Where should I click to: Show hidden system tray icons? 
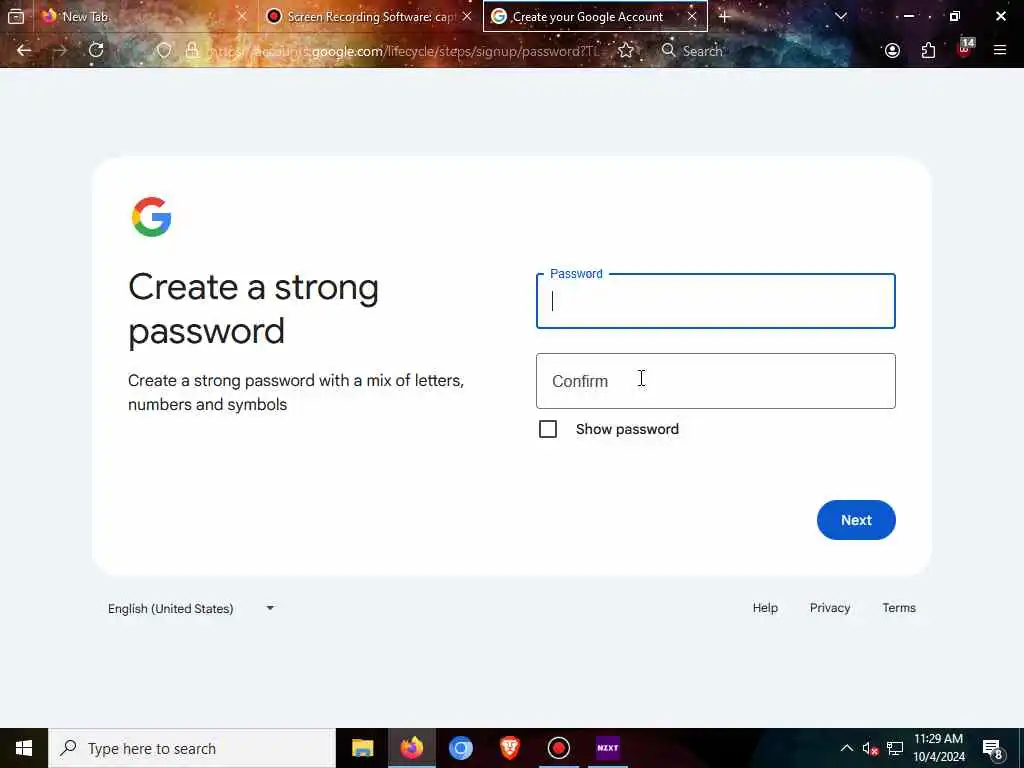pos(846,748)
